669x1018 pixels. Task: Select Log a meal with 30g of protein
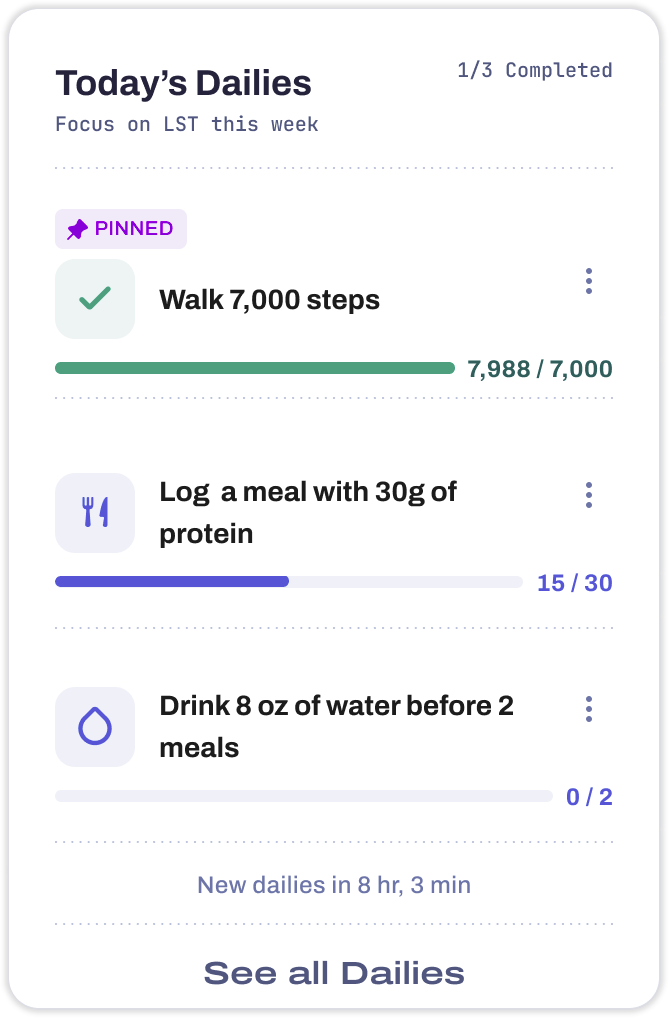pos(308,513)
